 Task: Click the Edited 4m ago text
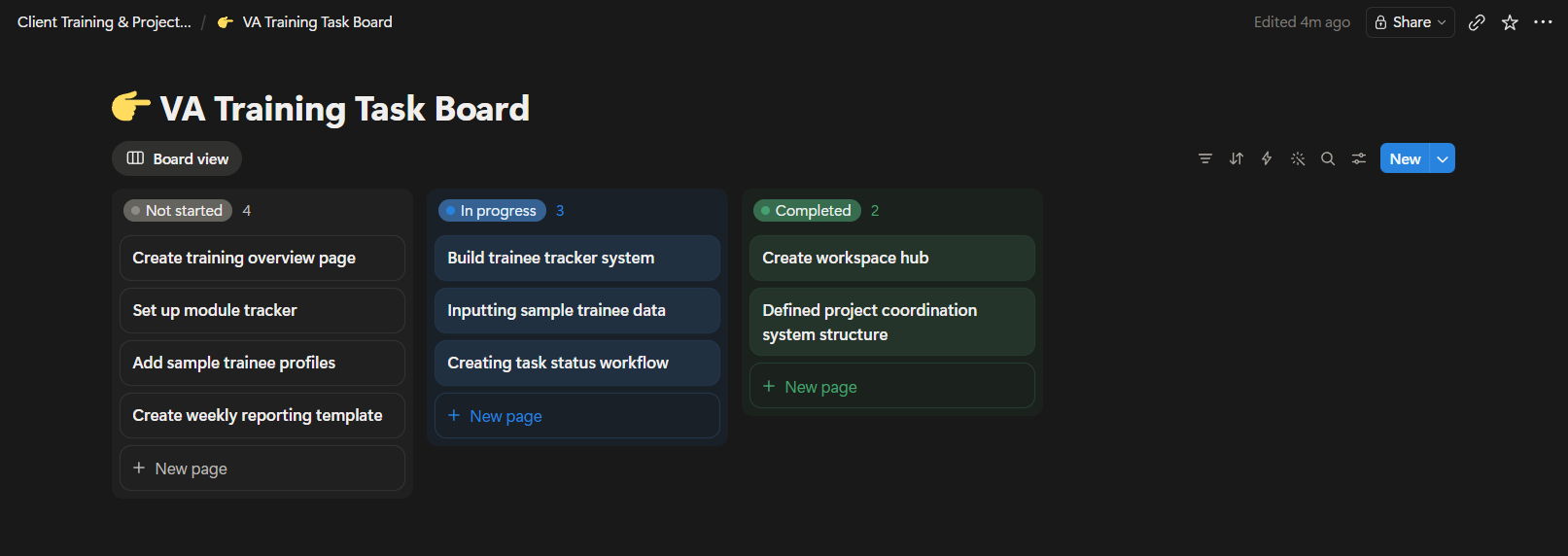(x=1302, y=22)
